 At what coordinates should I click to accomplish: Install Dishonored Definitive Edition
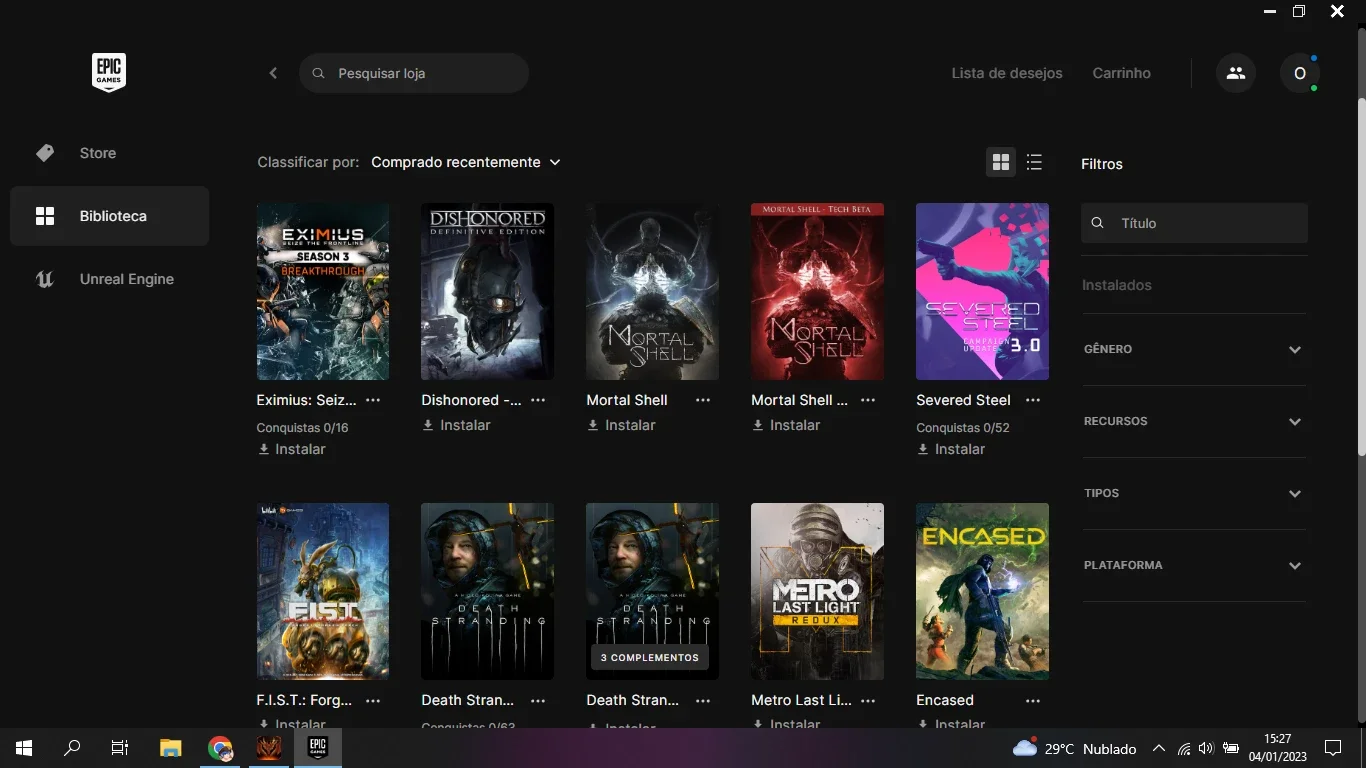(457, 425)
